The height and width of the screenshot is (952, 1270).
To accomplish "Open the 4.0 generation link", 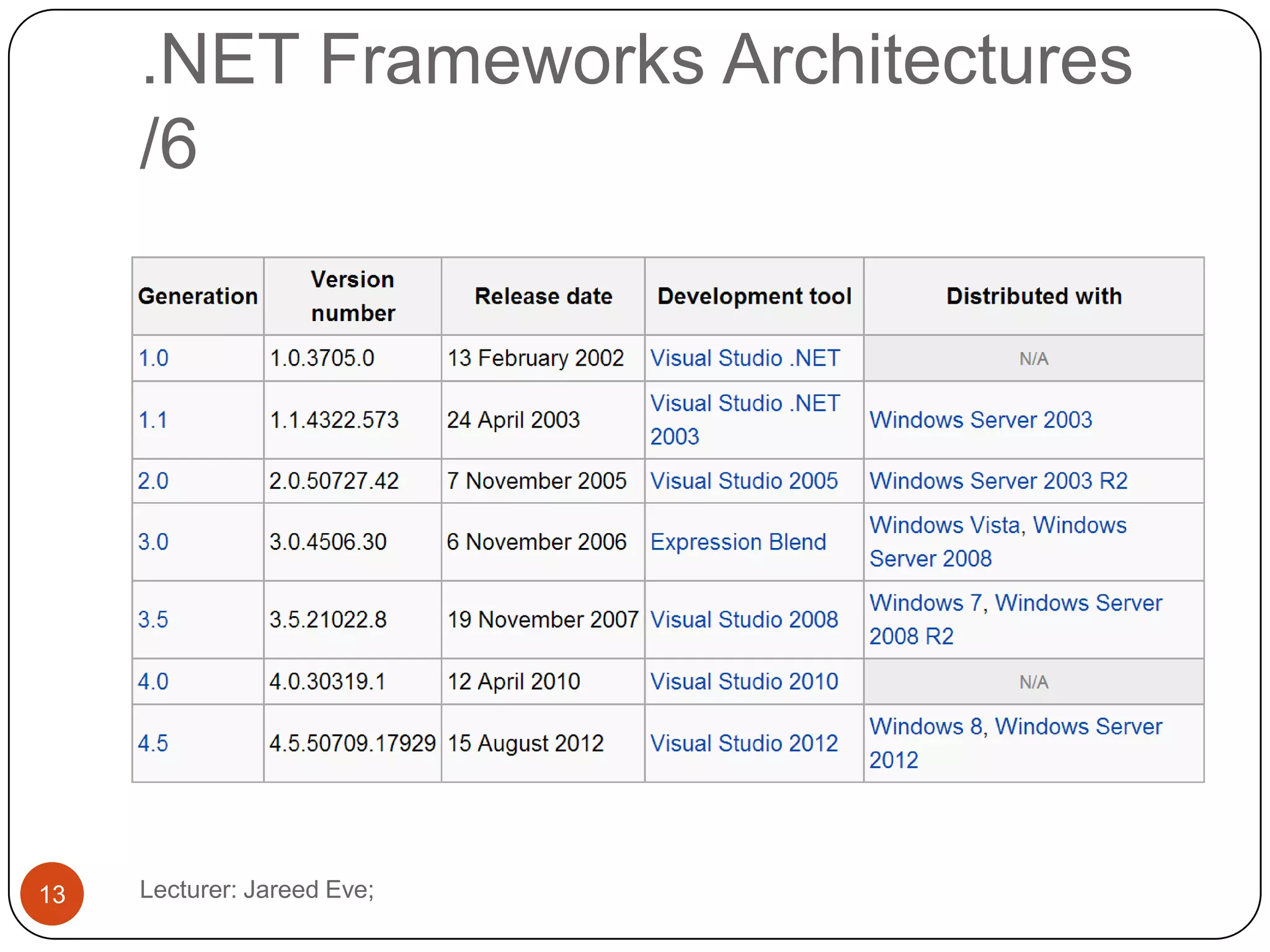I will tap(153, 681).
